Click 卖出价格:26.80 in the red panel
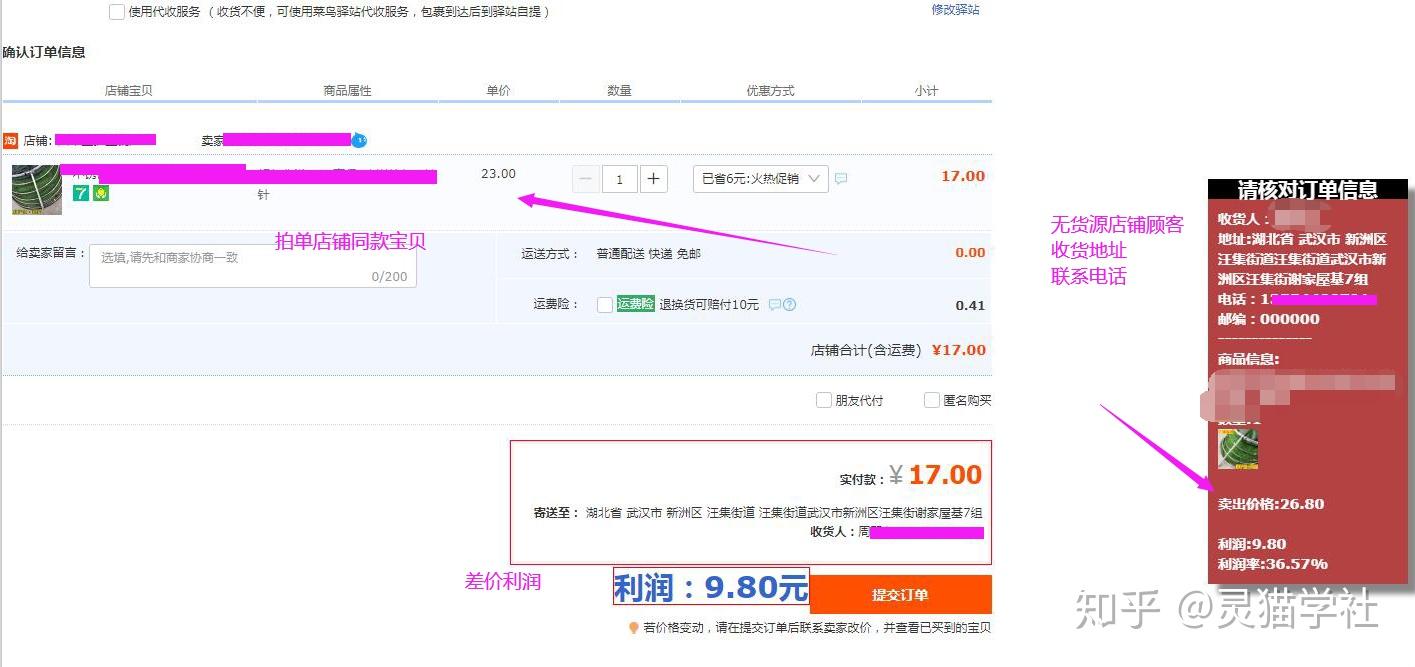Screen dimensions: 1415x667 click(x=1271, y=503)
